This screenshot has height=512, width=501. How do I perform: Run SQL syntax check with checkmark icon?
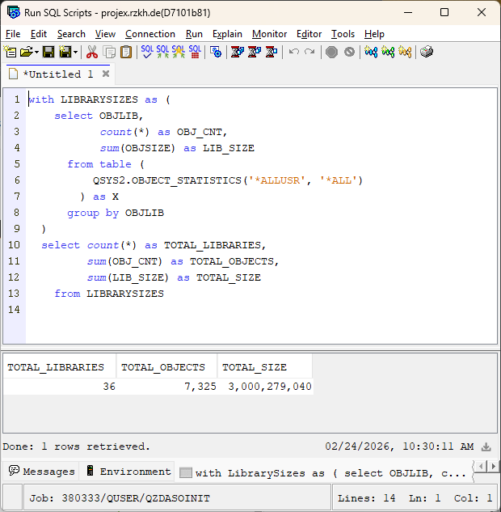147,52
